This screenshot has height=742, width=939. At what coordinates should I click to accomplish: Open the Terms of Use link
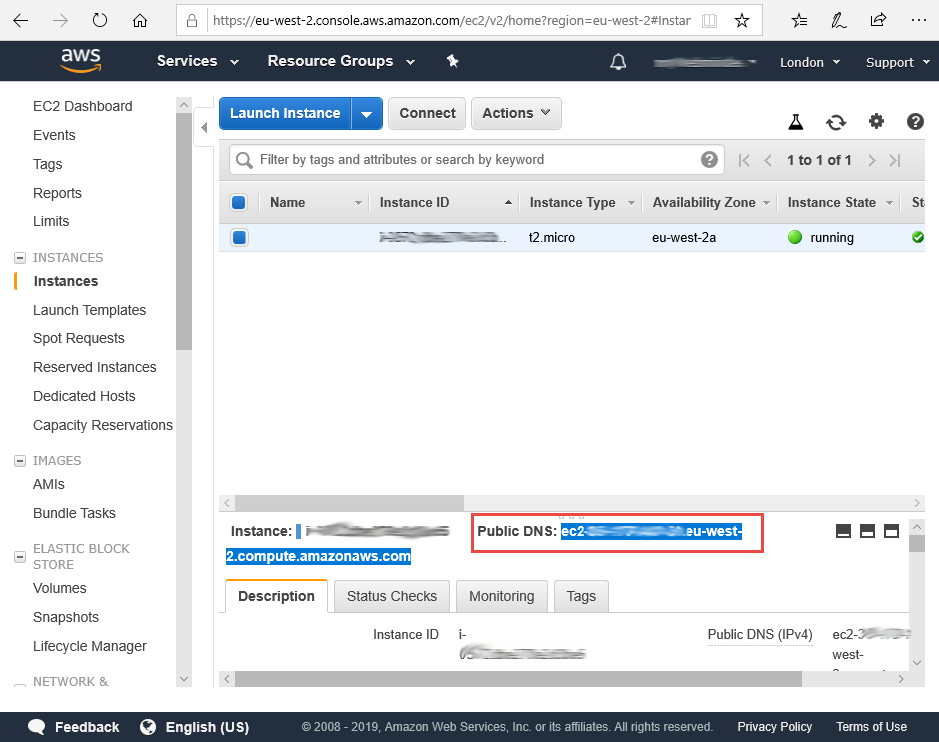871,726
